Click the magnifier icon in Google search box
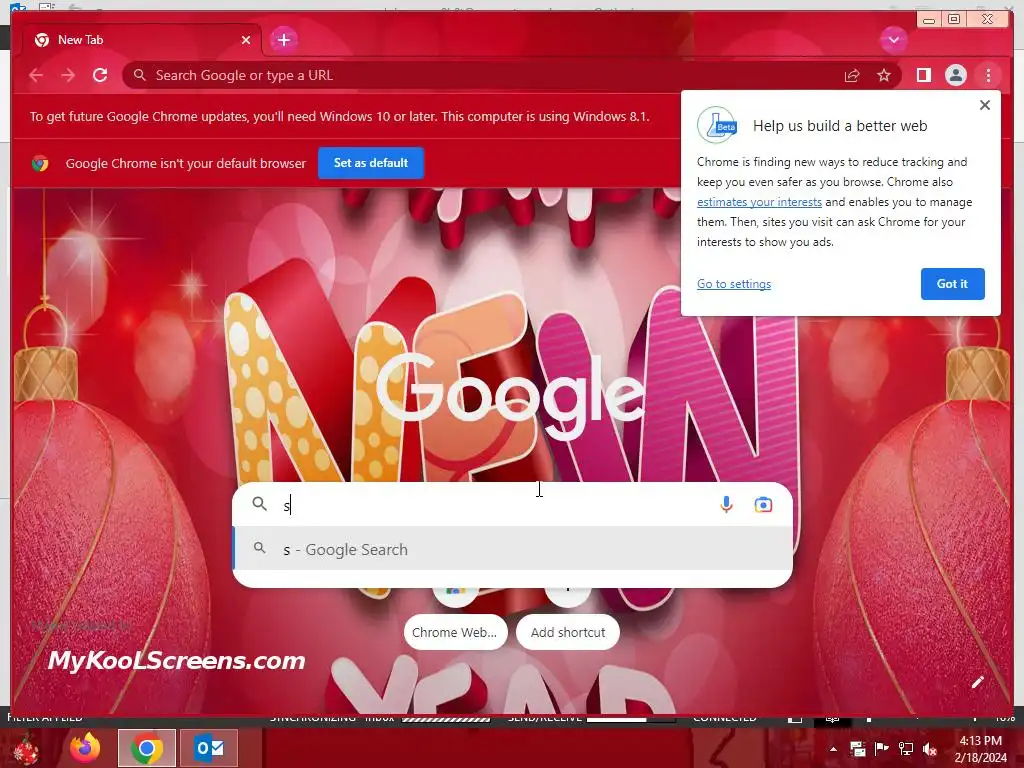This screenshot has width=1024, height=768. [x=259, y=504]
